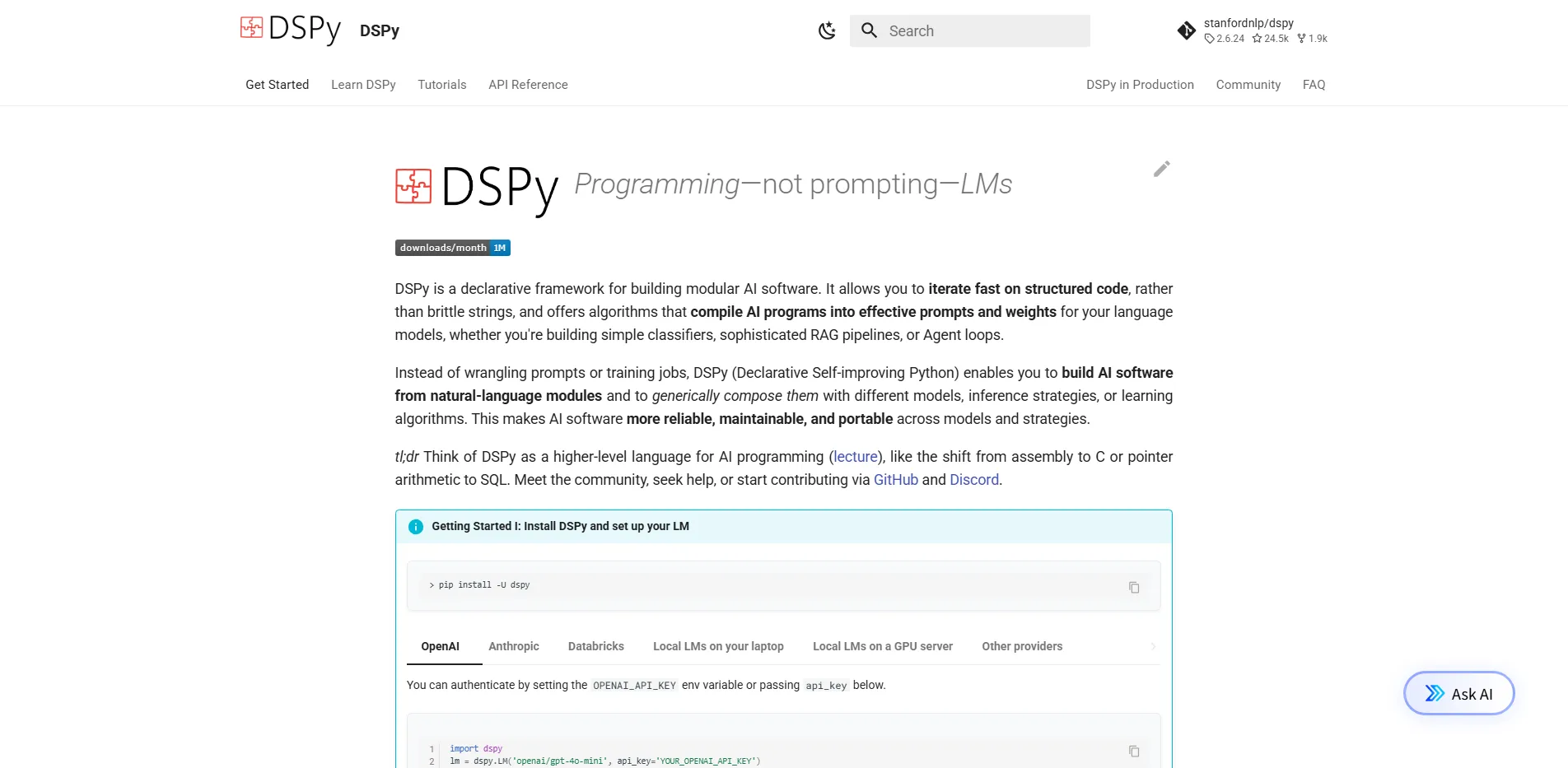Click the Getting Started I admonition title

560,526
